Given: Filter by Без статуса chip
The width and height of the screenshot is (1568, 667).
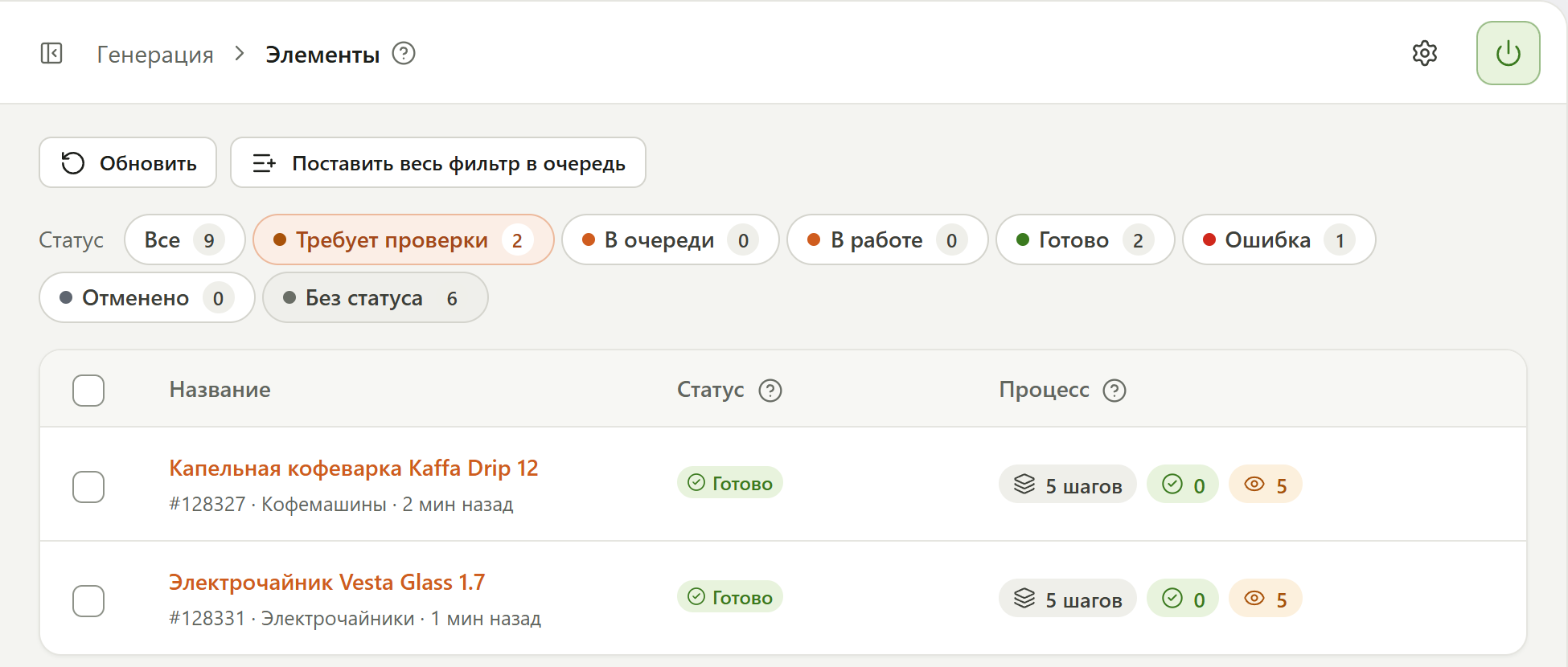Looking at the screenshot, I should click(x=376, y=297).
